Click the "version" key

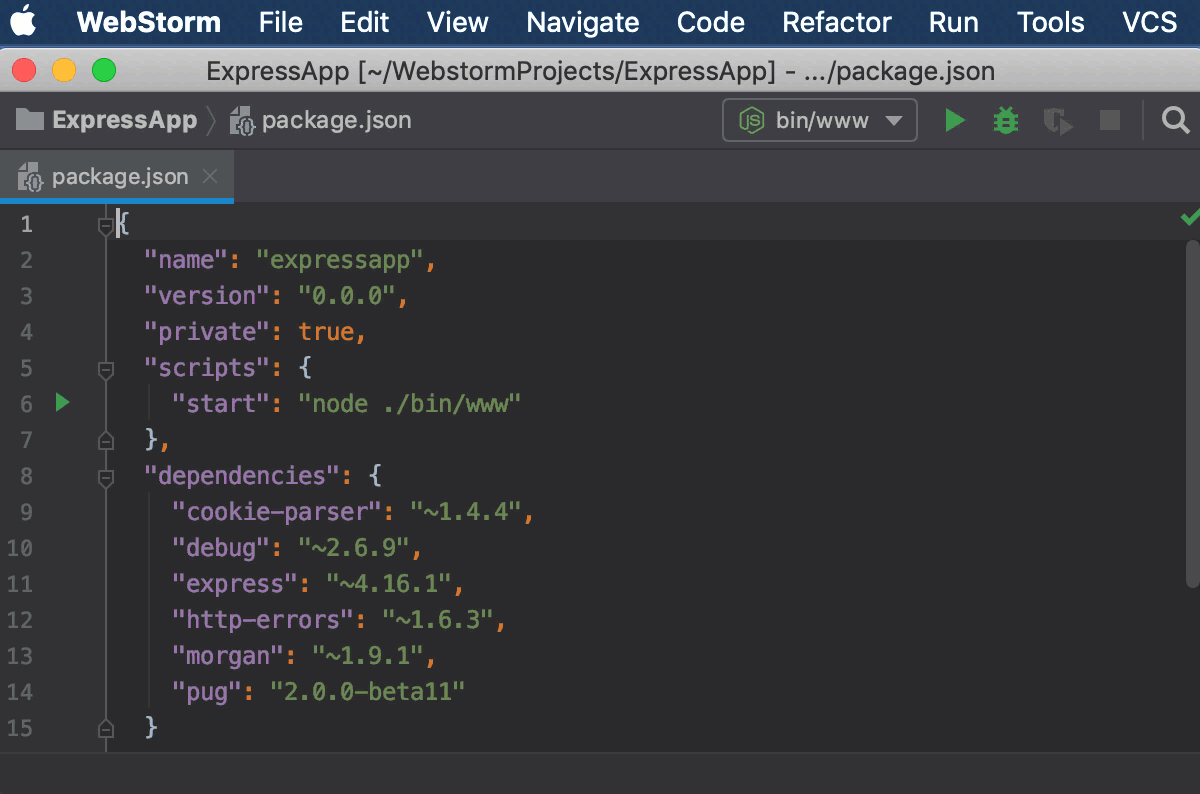coord(208,296)
